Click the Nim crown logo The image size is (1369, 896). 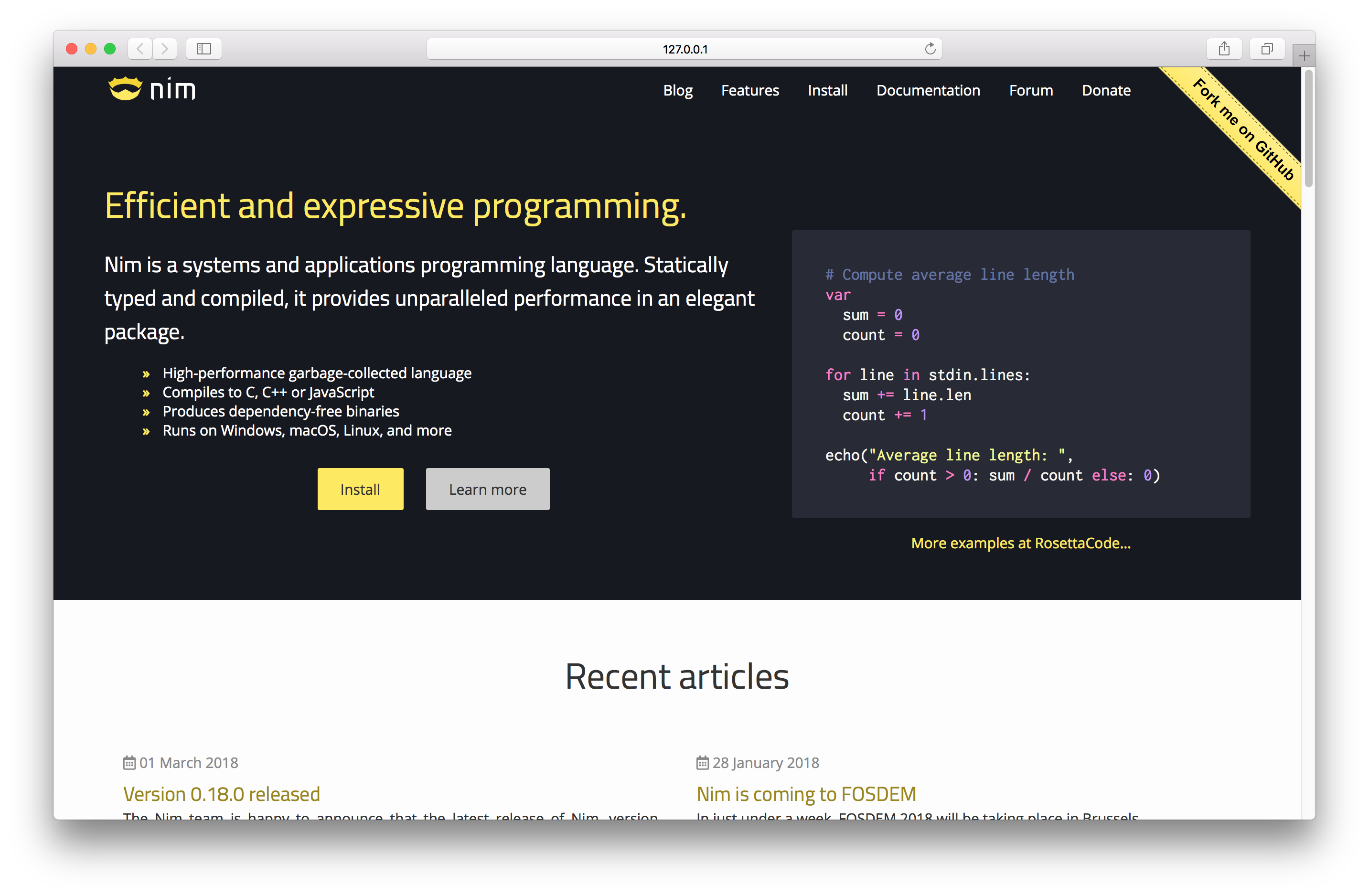125,89
